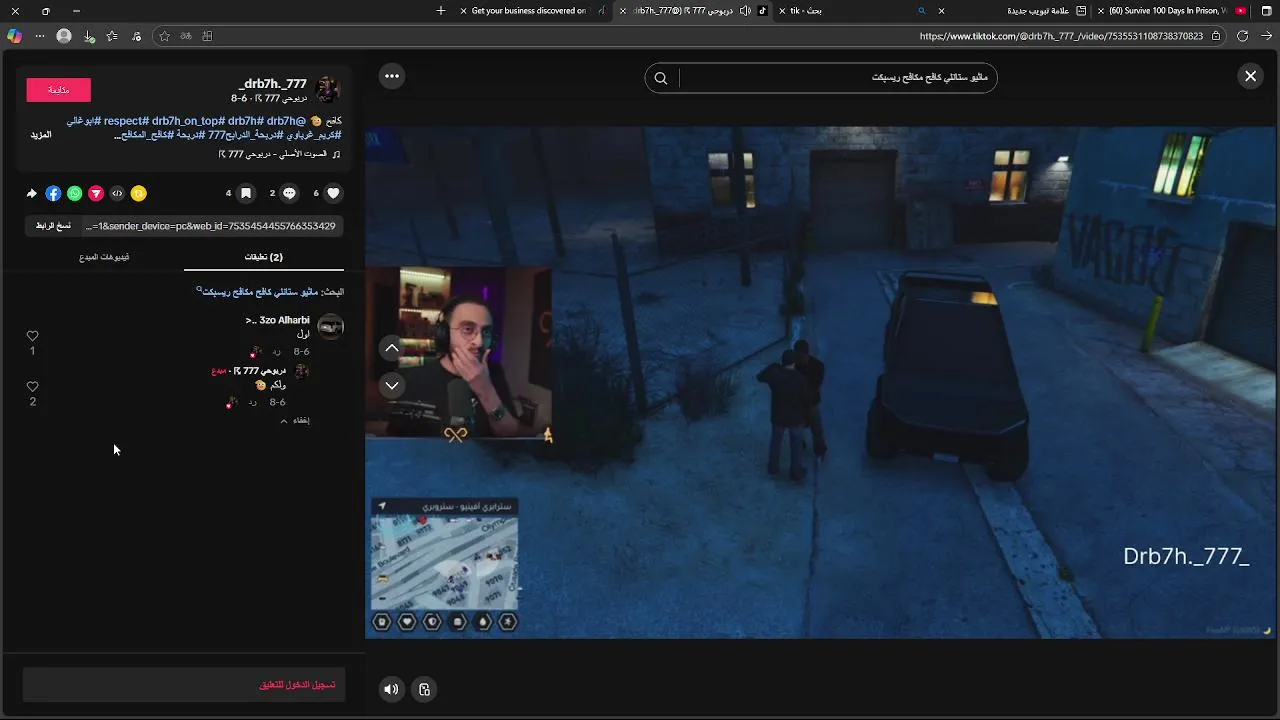The width and height of the screenshot is (1280, 720).
Task: Expand the caption with المزيد
Action: 41,134
